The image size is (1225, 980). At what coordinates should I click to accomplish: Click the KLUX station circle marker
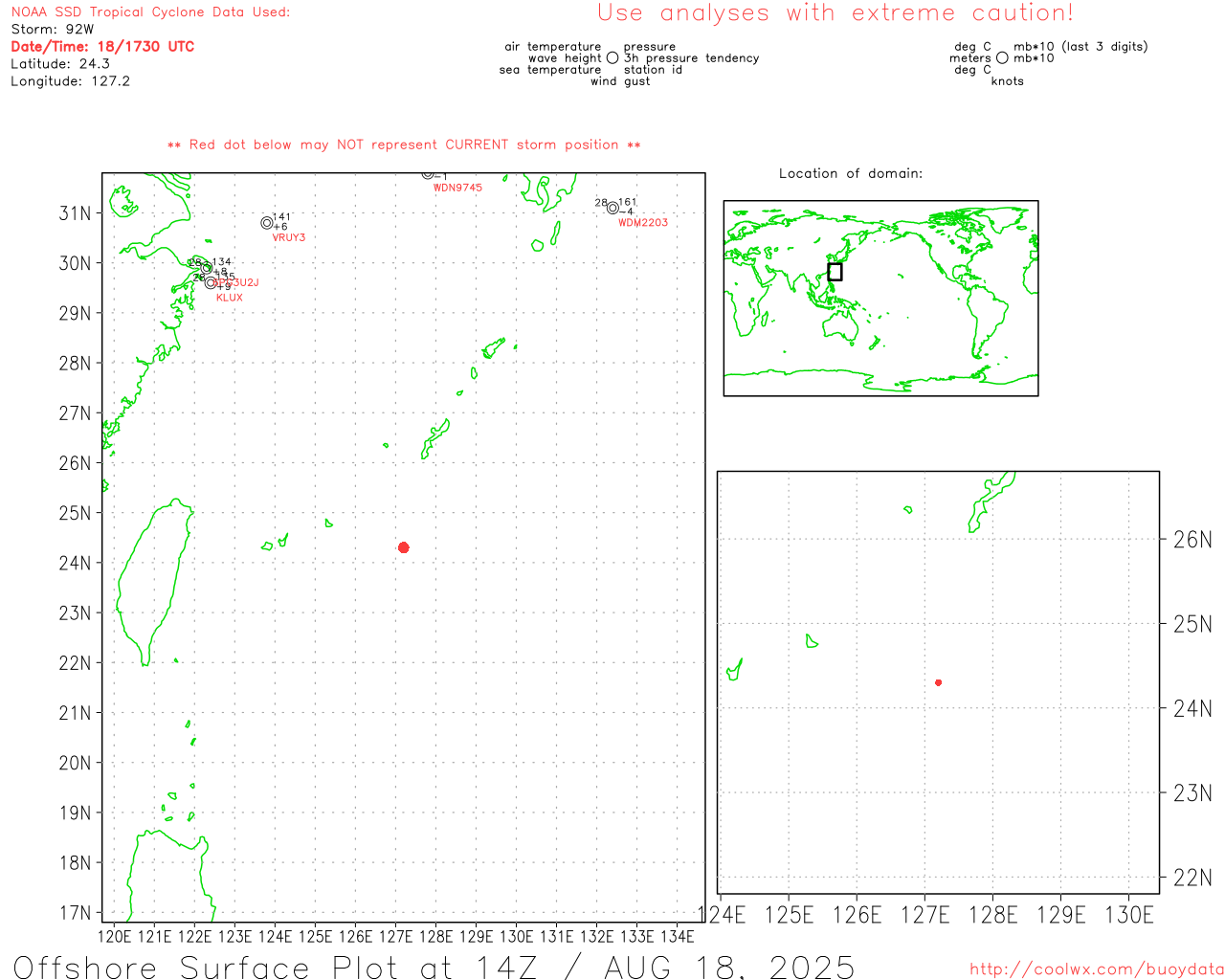pos(211,282)
